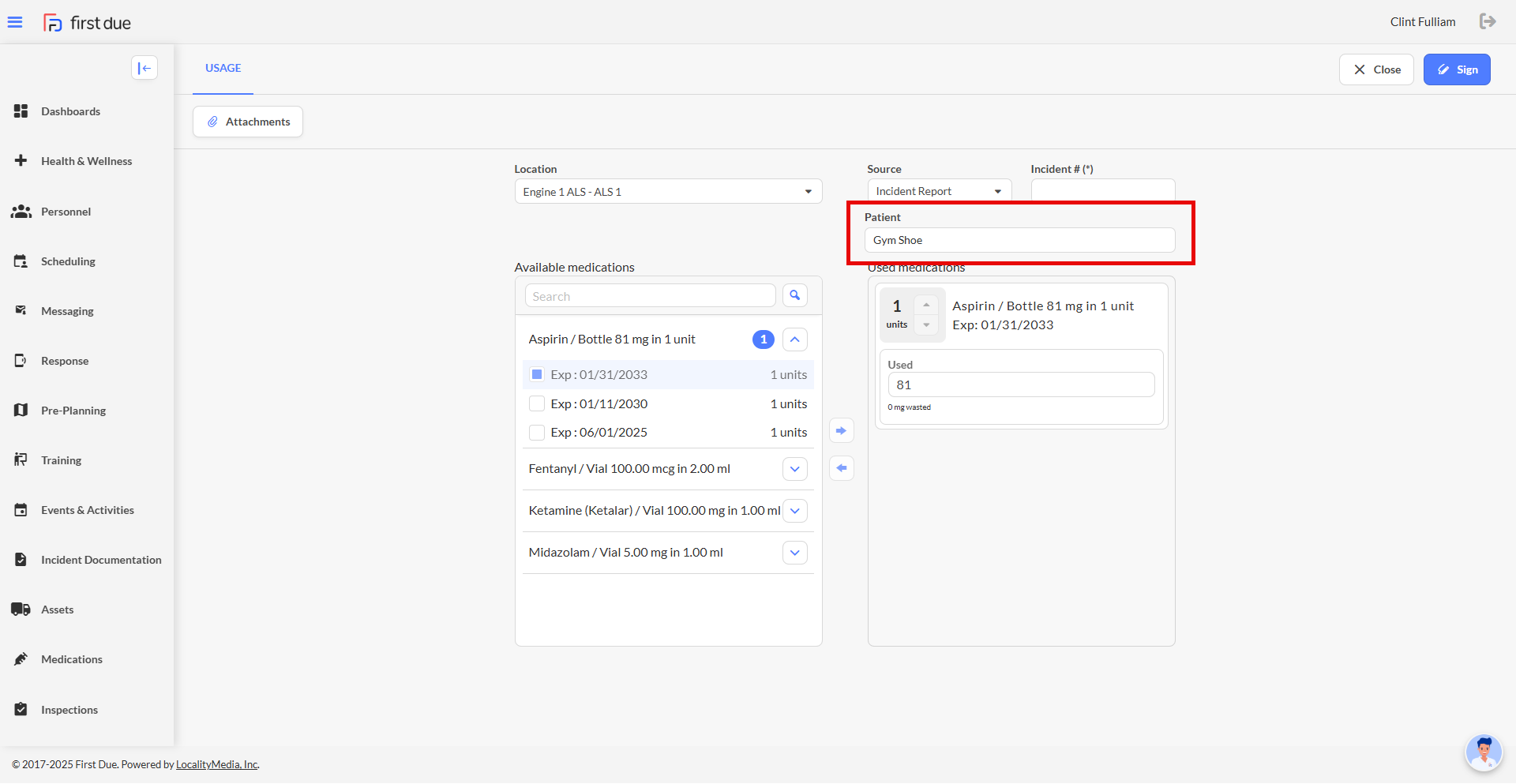Open the hamburger menu icon
Viewport: 1516px width, 784px height.
click(15, 22)
